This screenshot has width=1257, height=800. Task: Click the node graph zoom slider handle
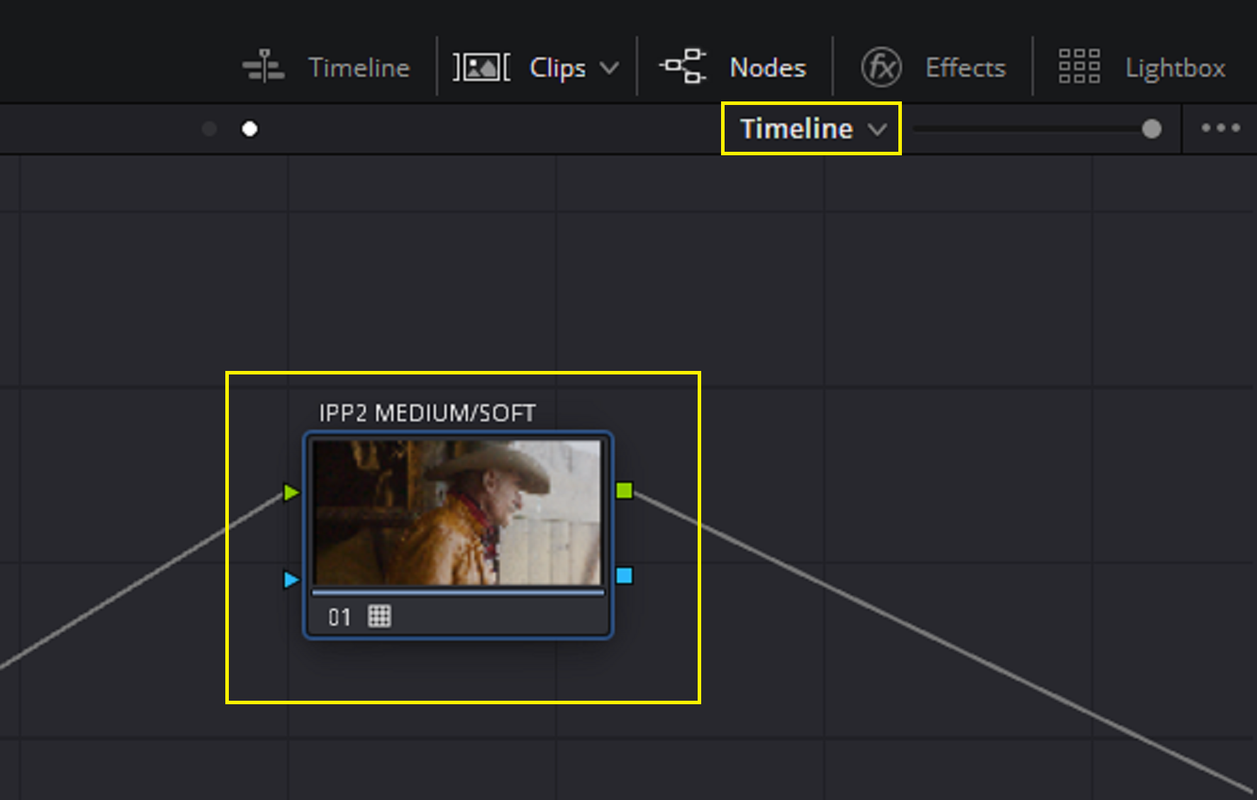(1152, 129)
